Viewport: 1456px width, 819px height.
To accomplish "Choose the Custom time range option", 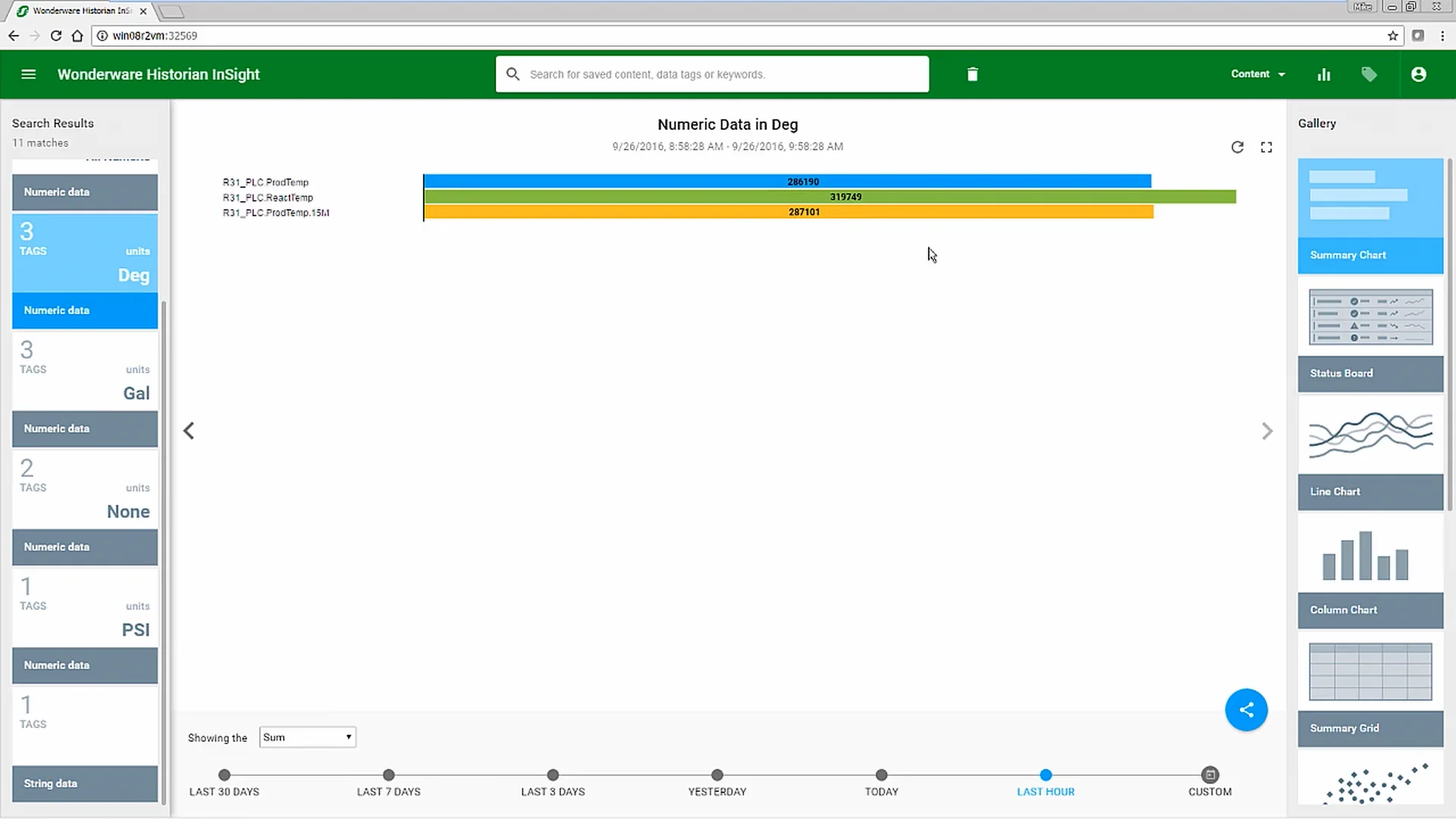I will coord(1210,775).
